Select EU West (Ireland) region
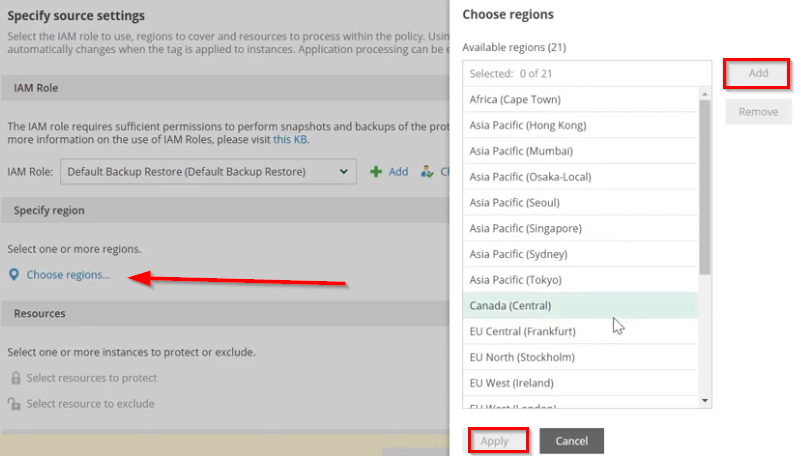The image size is (795, 456). point(580,383)
